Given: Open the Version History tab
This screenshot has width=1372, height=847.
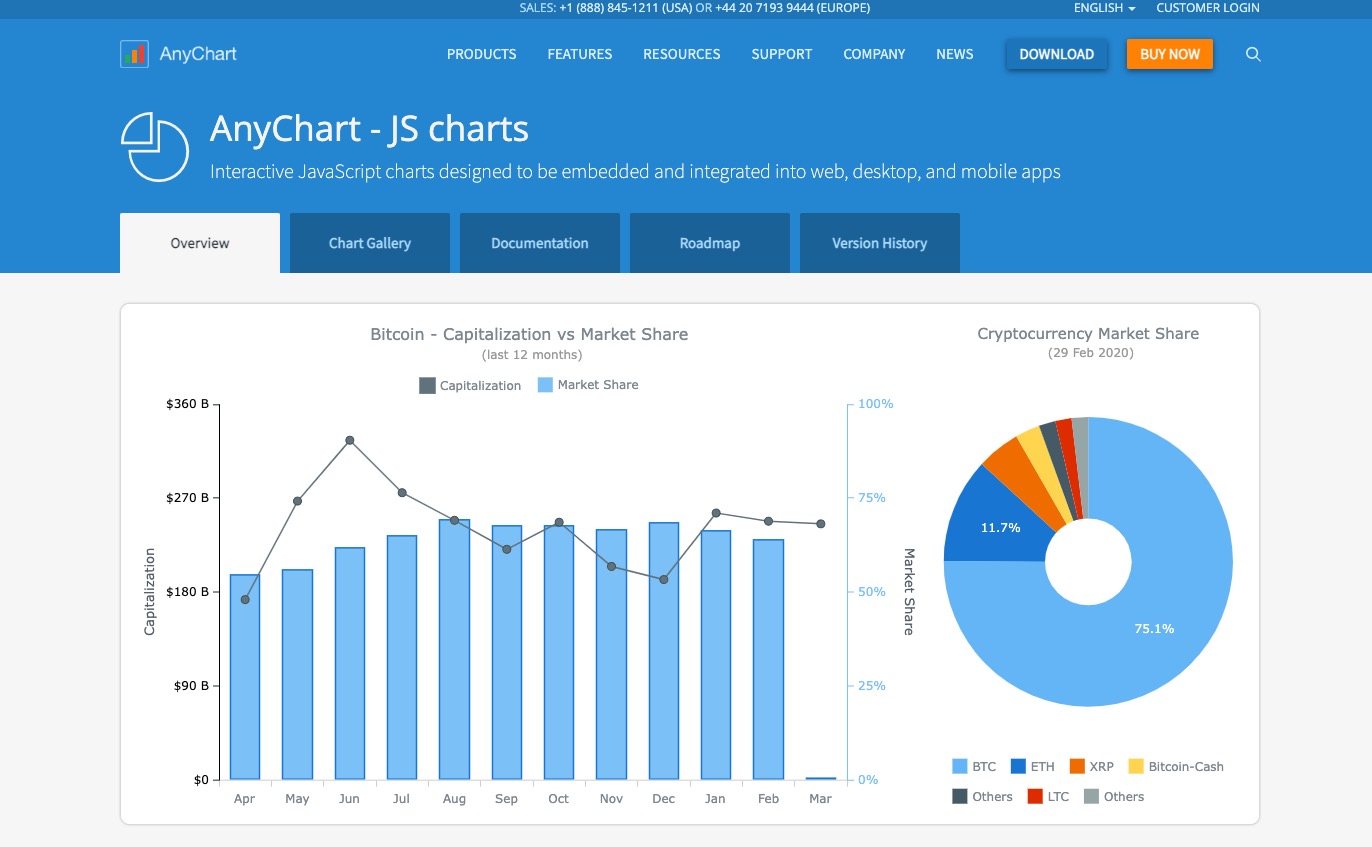Looking at the screenshot, I should (880, 243).
